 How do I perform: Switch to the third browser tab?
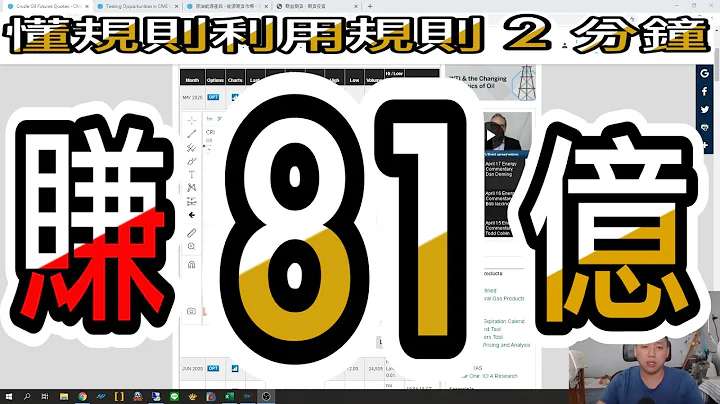pos(228,6)
